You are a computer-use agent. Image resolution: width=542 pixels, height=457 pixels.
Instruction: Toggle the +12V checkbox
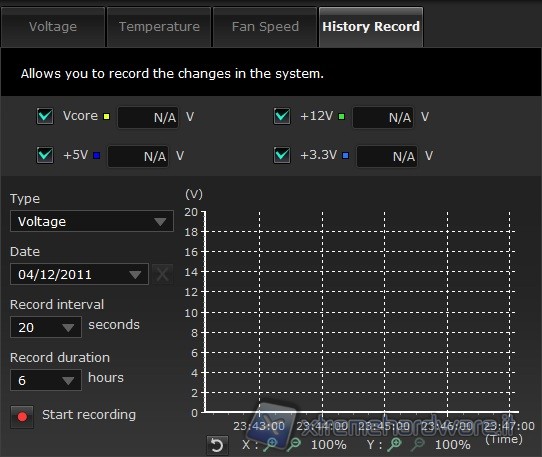click(282, 116)
